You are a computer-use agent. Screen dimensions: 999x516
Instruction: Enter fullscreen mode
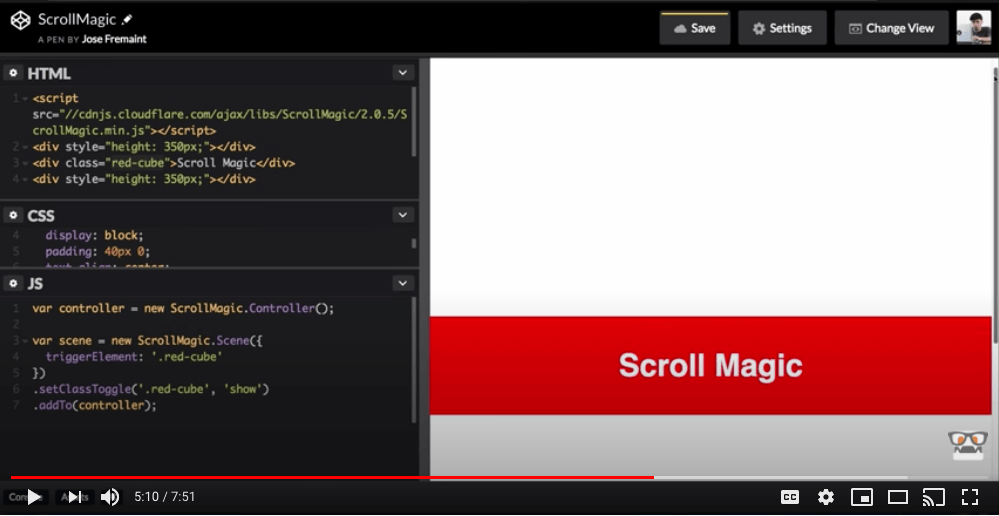[970, 497]
